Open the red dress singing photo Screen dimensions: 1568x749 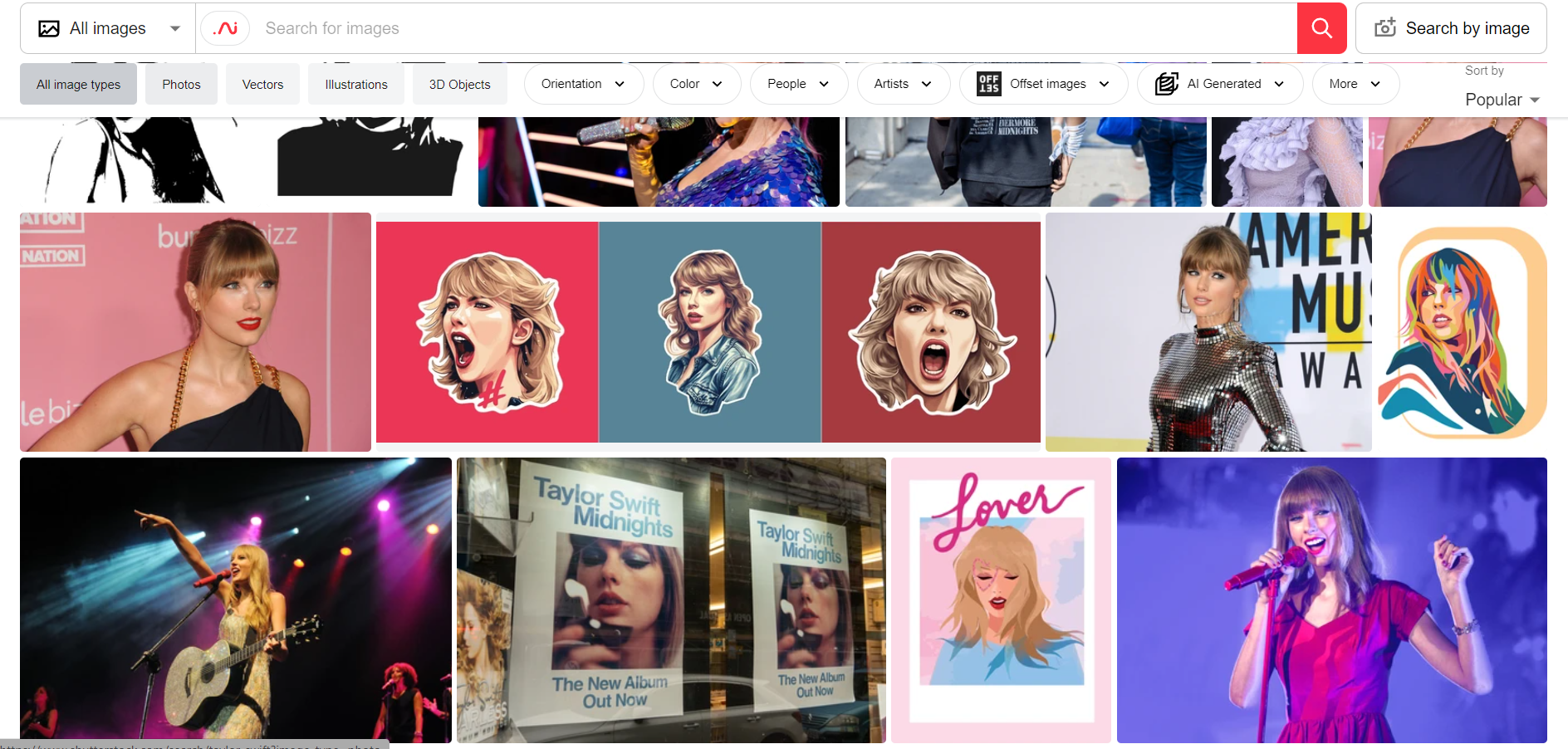(1331, 600)
